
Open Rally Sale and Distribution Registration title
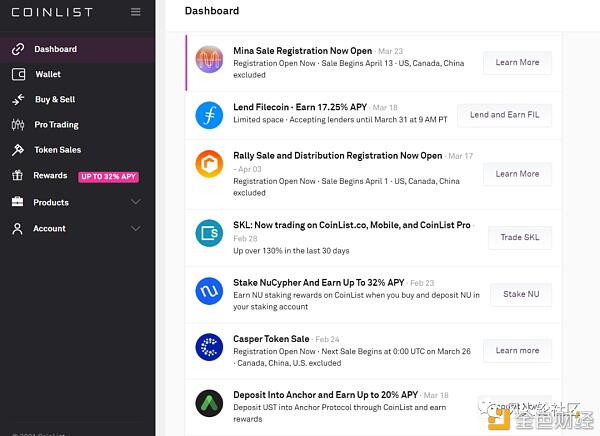tap(338, 156)
